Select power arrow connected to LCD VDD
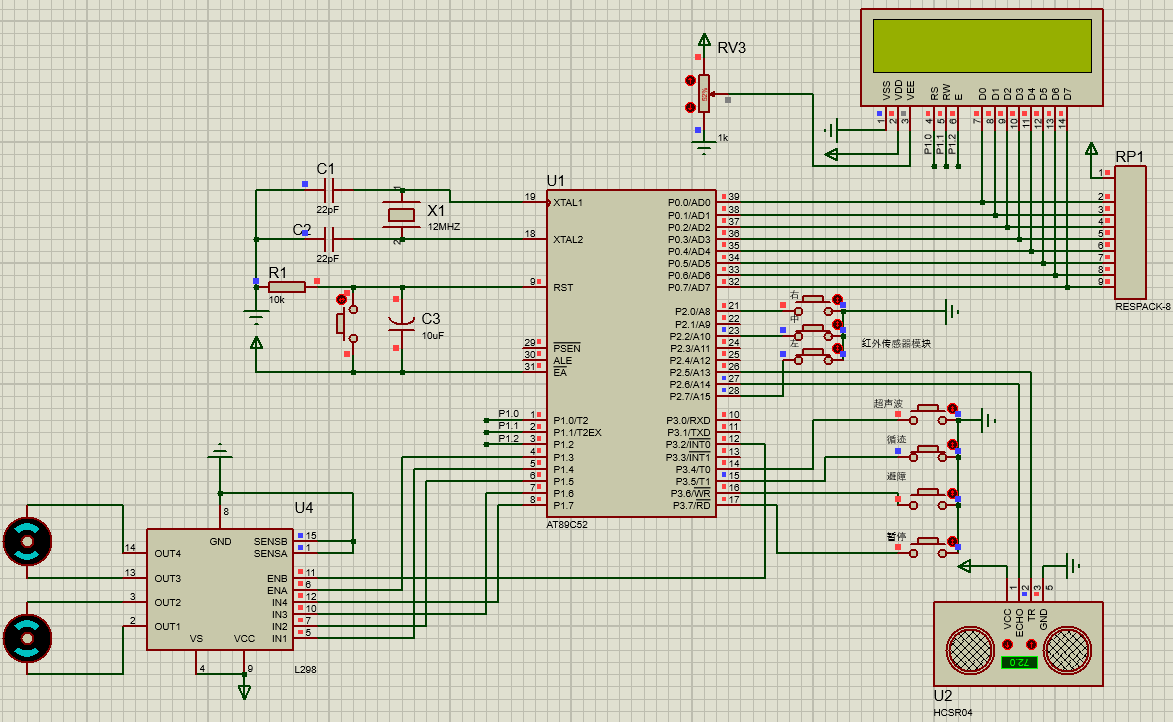The height and width of the screenshot is (722, 1173). (832, 154)
